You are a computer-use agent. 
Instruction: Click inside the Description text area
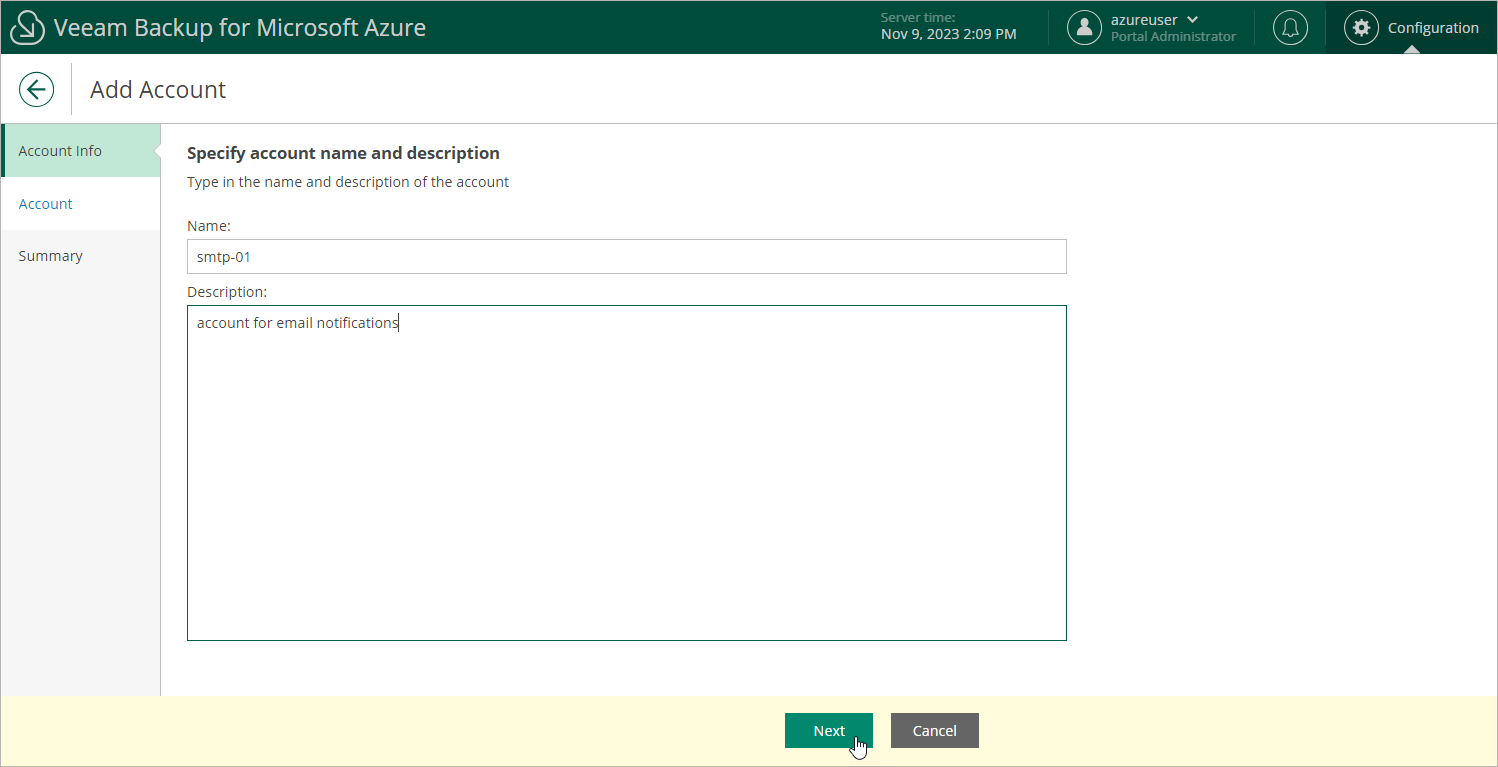click(x=627, y=473)
